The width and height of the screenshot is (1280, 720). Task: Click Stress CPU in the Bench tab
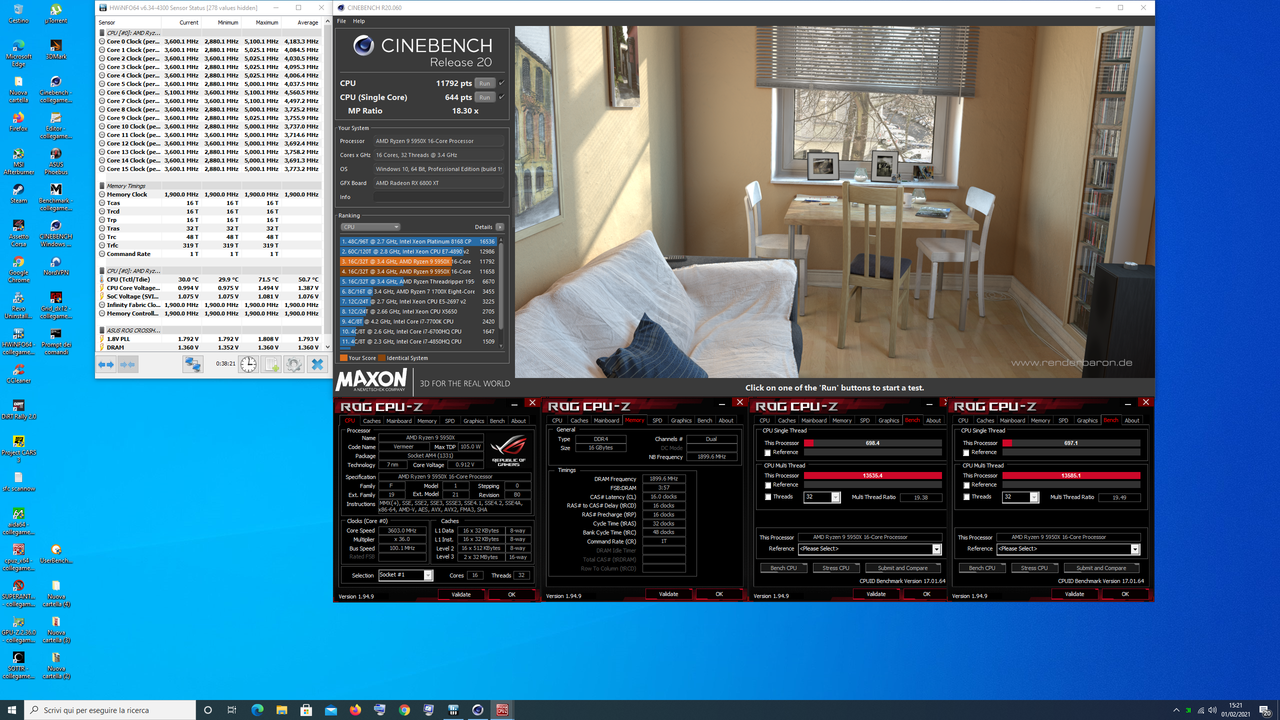point(836,568)
